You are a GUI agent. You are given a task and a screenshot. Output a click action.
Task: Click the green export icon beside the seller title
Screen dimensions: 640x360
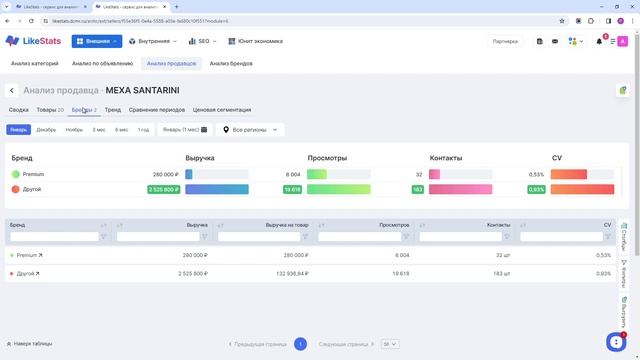tap(623, 90)
